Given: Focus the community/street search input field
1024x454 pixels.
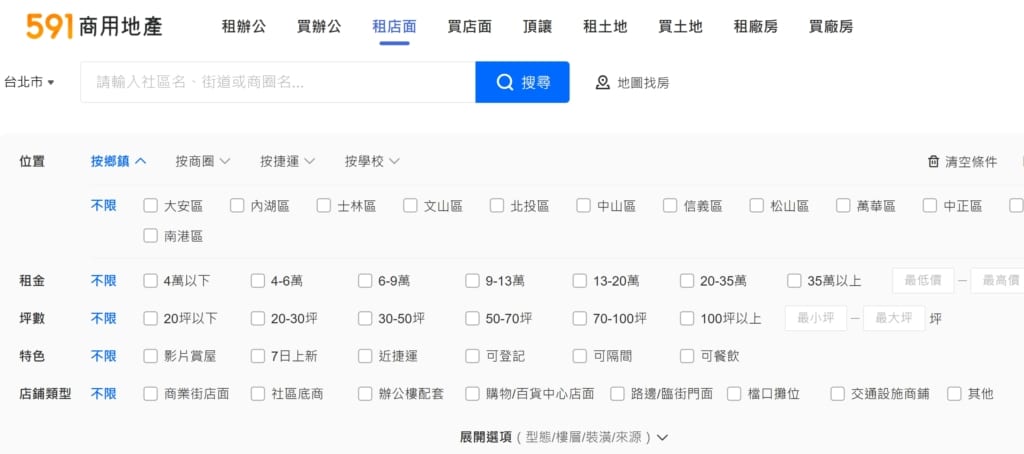Looking at the screenshot, I should (x=278, y=82).
